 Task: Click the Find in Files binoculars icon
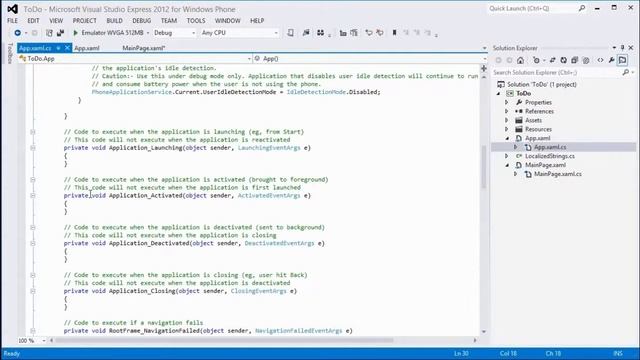320,33
